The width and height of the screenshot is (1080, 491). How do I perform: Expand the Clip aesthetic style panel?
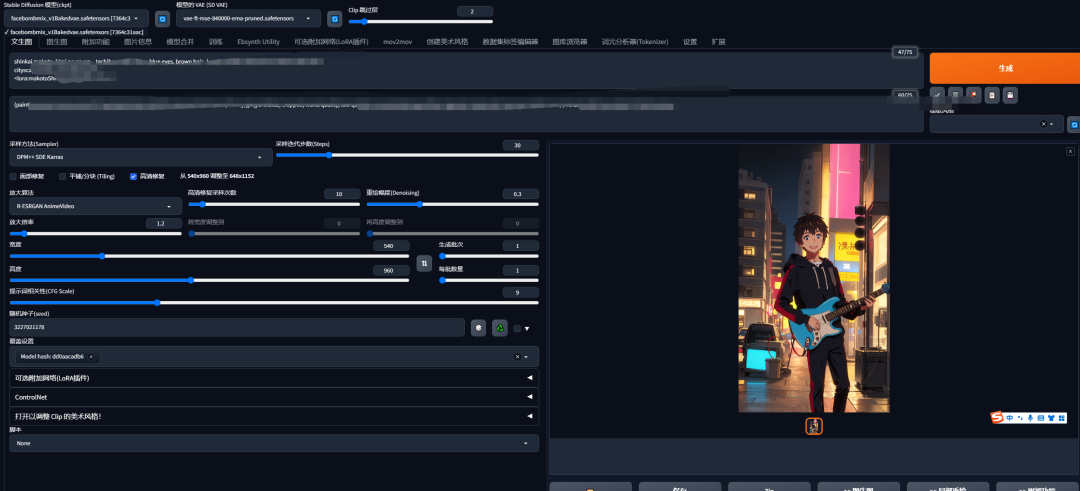pos(274,417)
